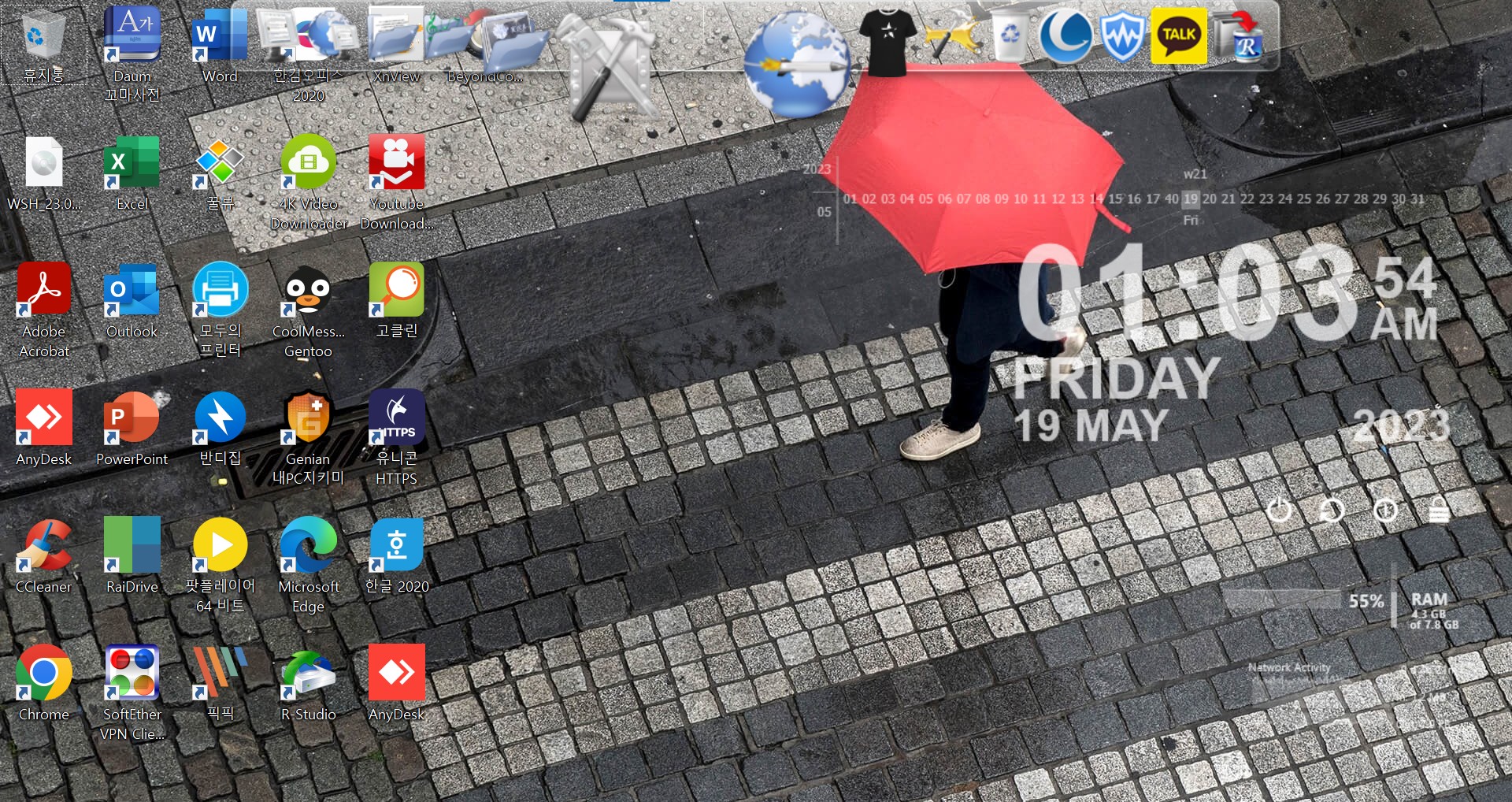Image resolution: width=1512 pixels, height=802 pixels.
Task: Click the 2023 year on date widget
Action: [1402, 426]
